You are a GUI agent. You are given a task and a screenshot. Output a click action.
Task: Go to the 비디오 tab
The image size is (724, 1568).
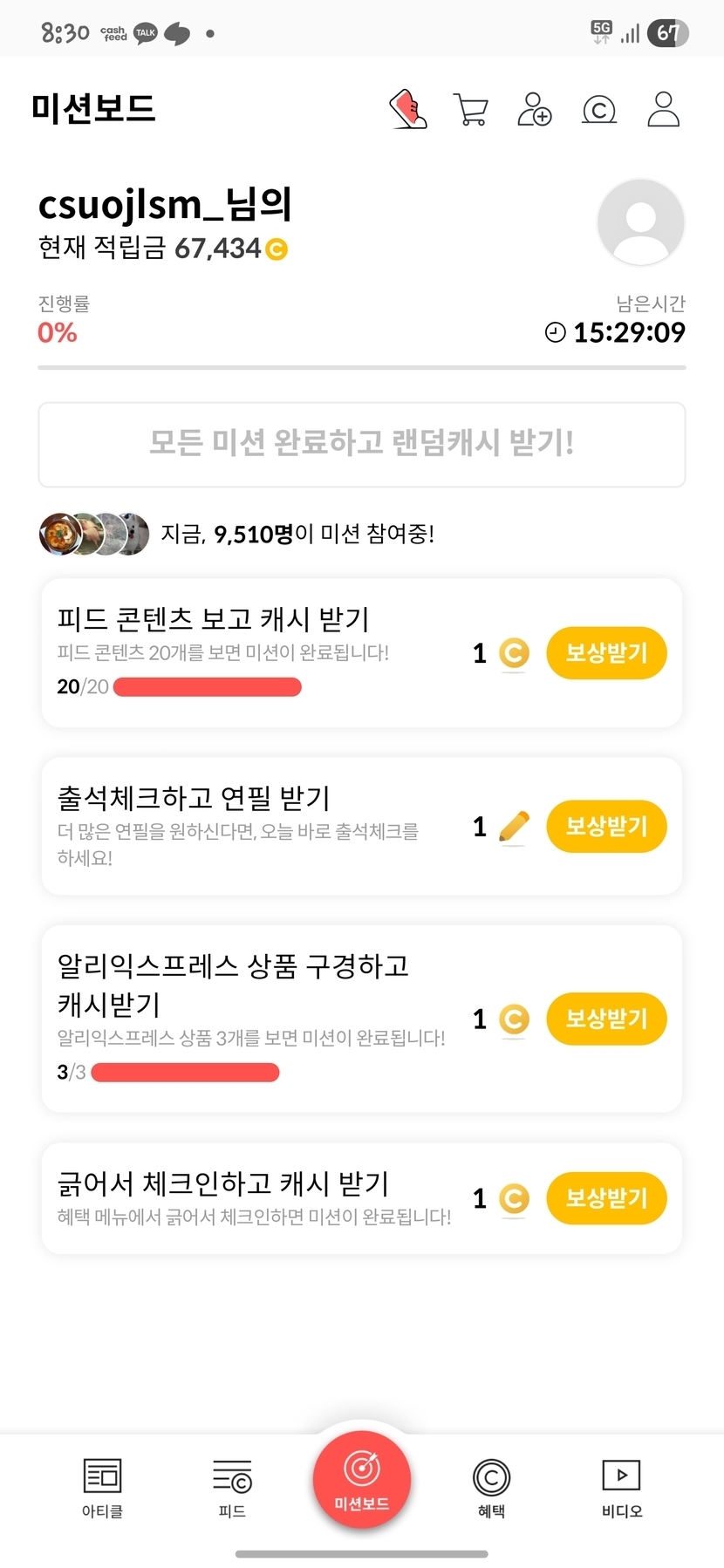pyautogui.click(x=621, y=1488)
